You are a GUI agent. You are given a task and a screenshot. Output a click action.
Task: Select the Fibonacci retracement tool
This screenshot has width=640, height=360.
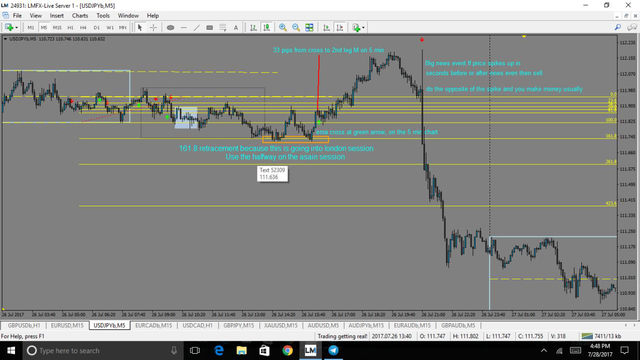(222, 27)
